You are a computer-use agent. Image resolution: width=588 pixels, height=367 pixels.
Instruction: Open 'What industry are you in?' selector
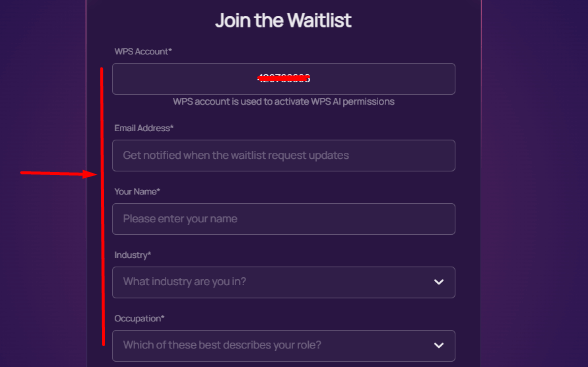[x=284, y=282]
